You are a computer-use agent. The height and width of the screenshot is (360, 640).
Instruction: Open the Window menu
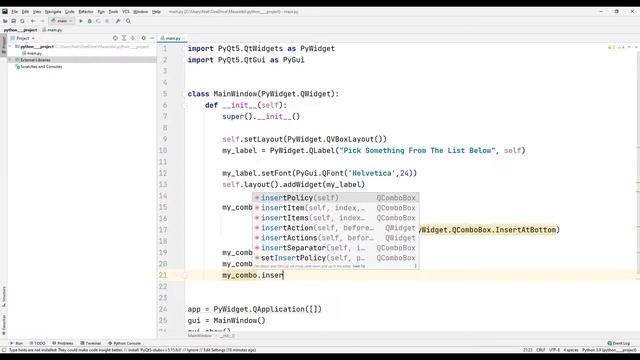click(x=140, y=12)
